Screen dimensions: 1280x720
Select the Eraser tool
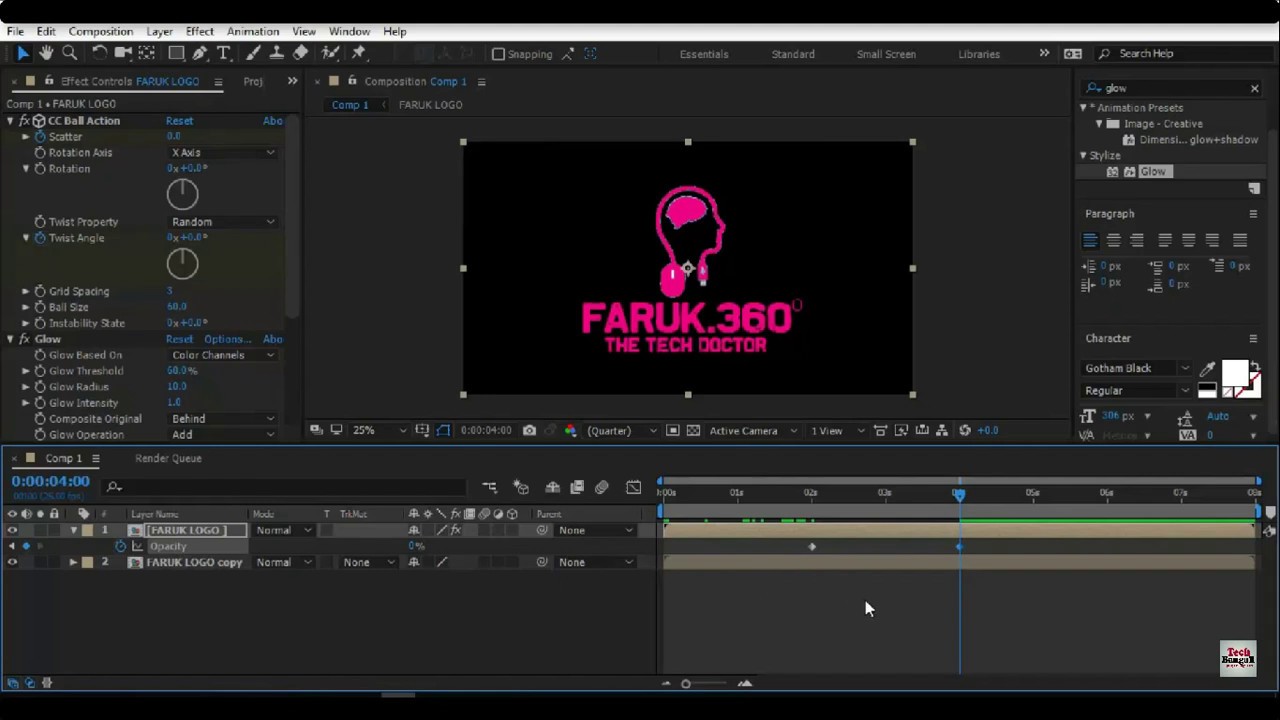pyautogui.click(x=300, y=53)
